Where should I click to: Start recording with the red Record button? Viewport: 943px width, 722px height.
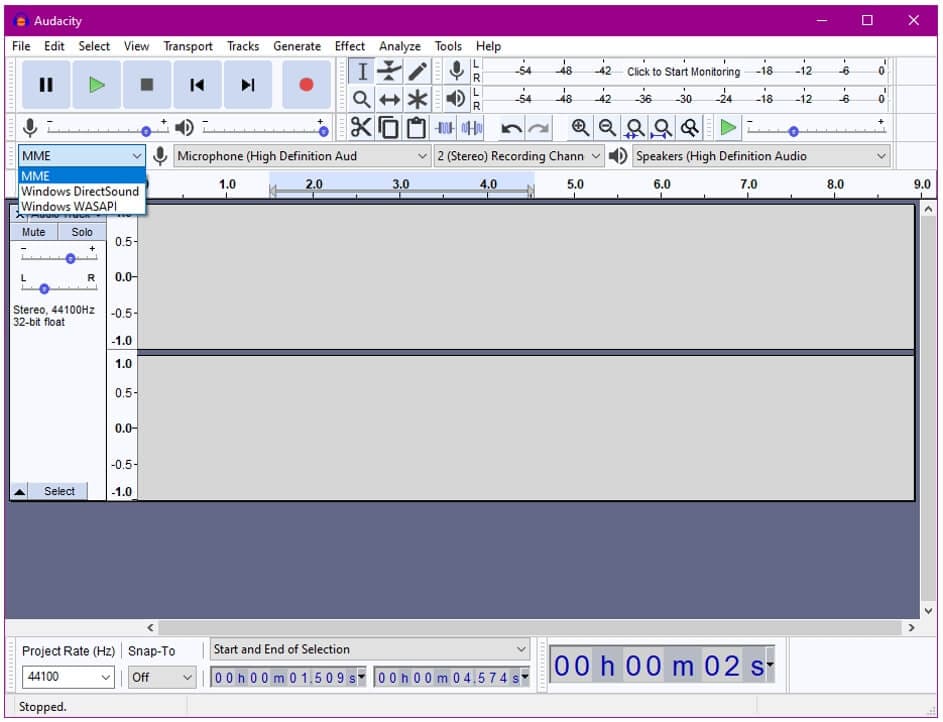point(306,85)
